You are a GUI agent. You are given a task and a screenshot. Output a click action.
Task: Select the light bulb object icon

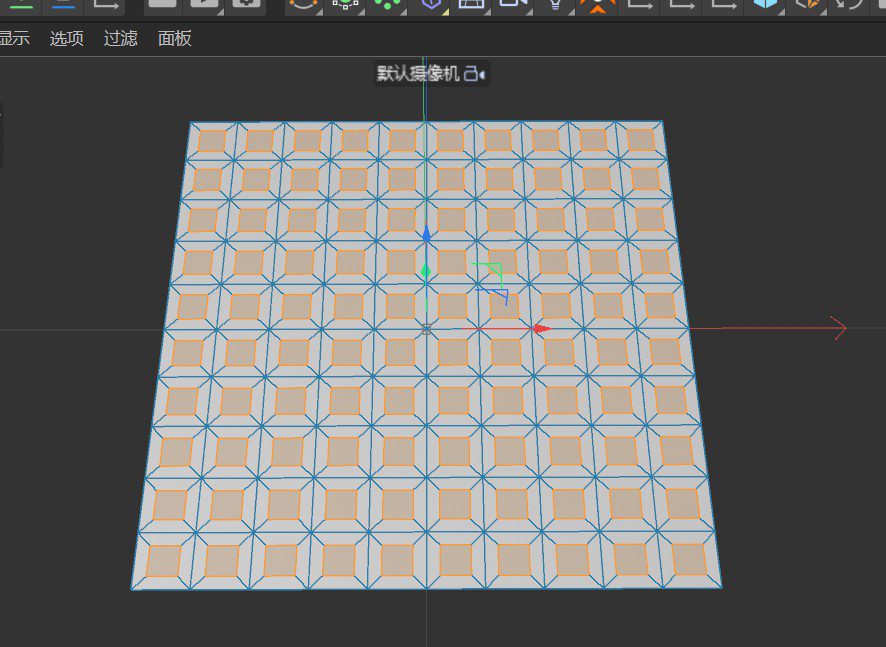point(556,6)
